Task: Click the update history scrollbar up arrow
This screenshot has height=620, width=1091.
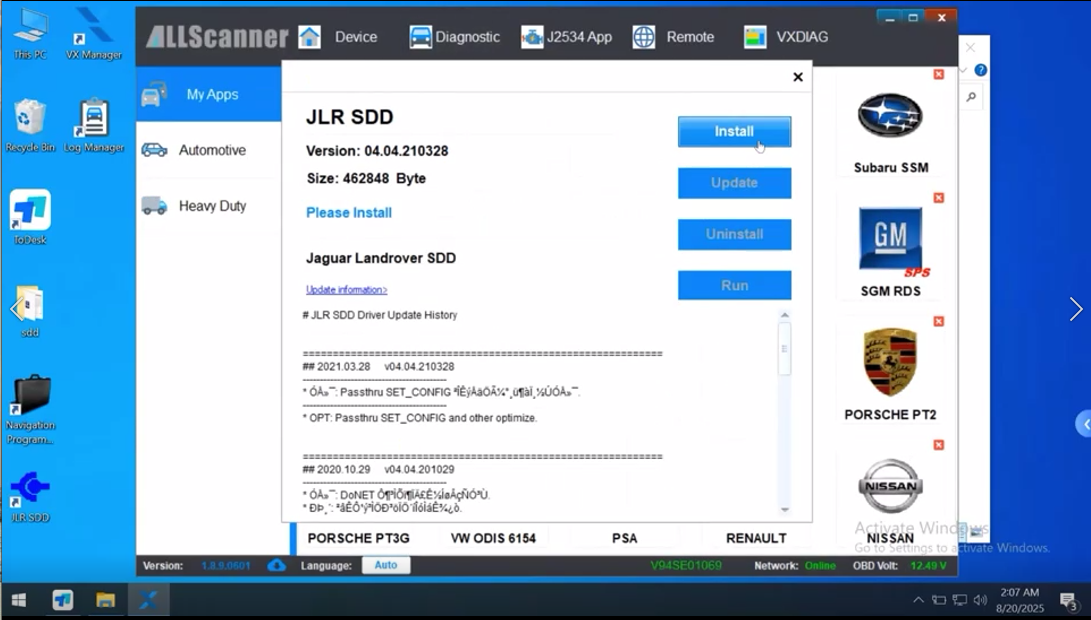Action: 785,315
